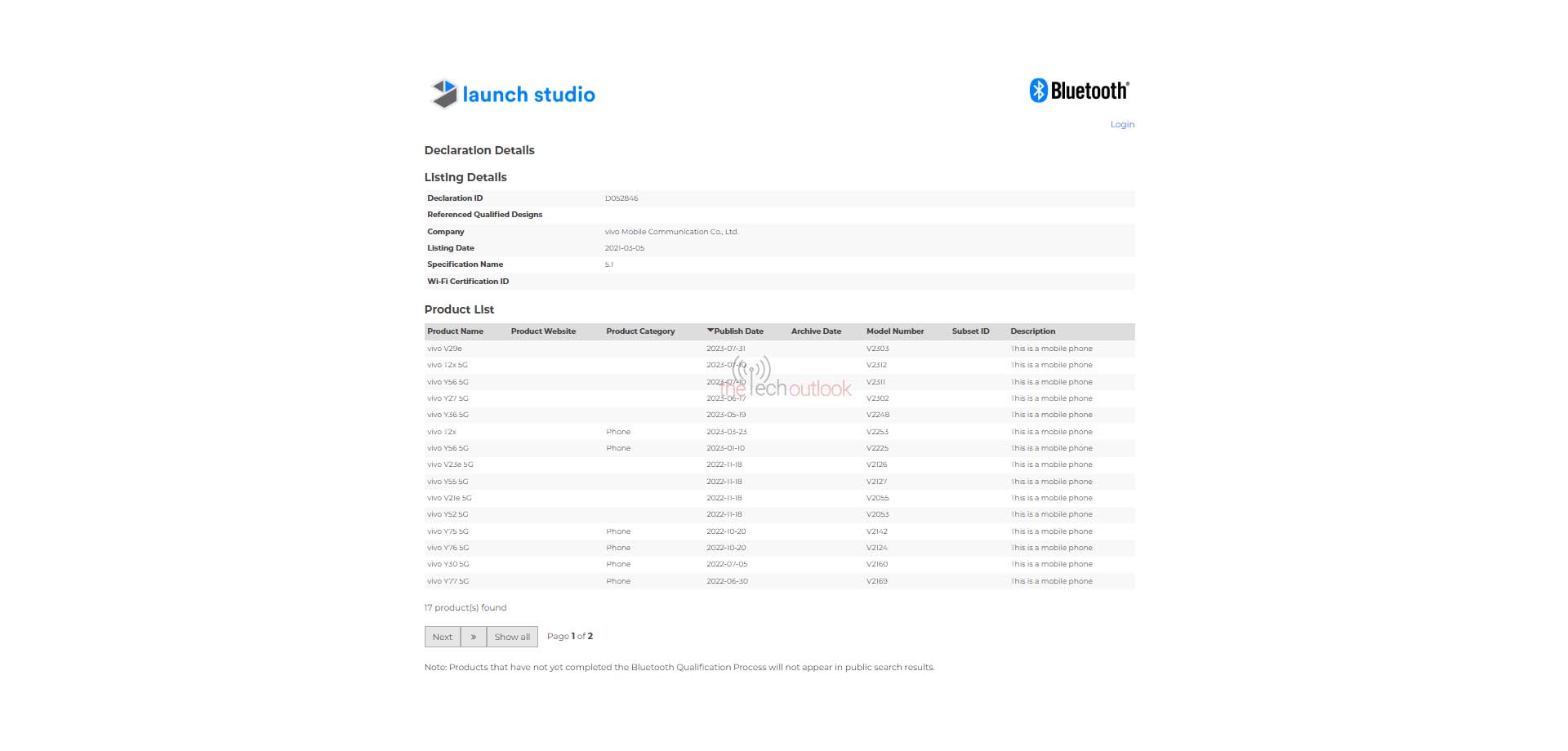Click the Show all button

512,637
